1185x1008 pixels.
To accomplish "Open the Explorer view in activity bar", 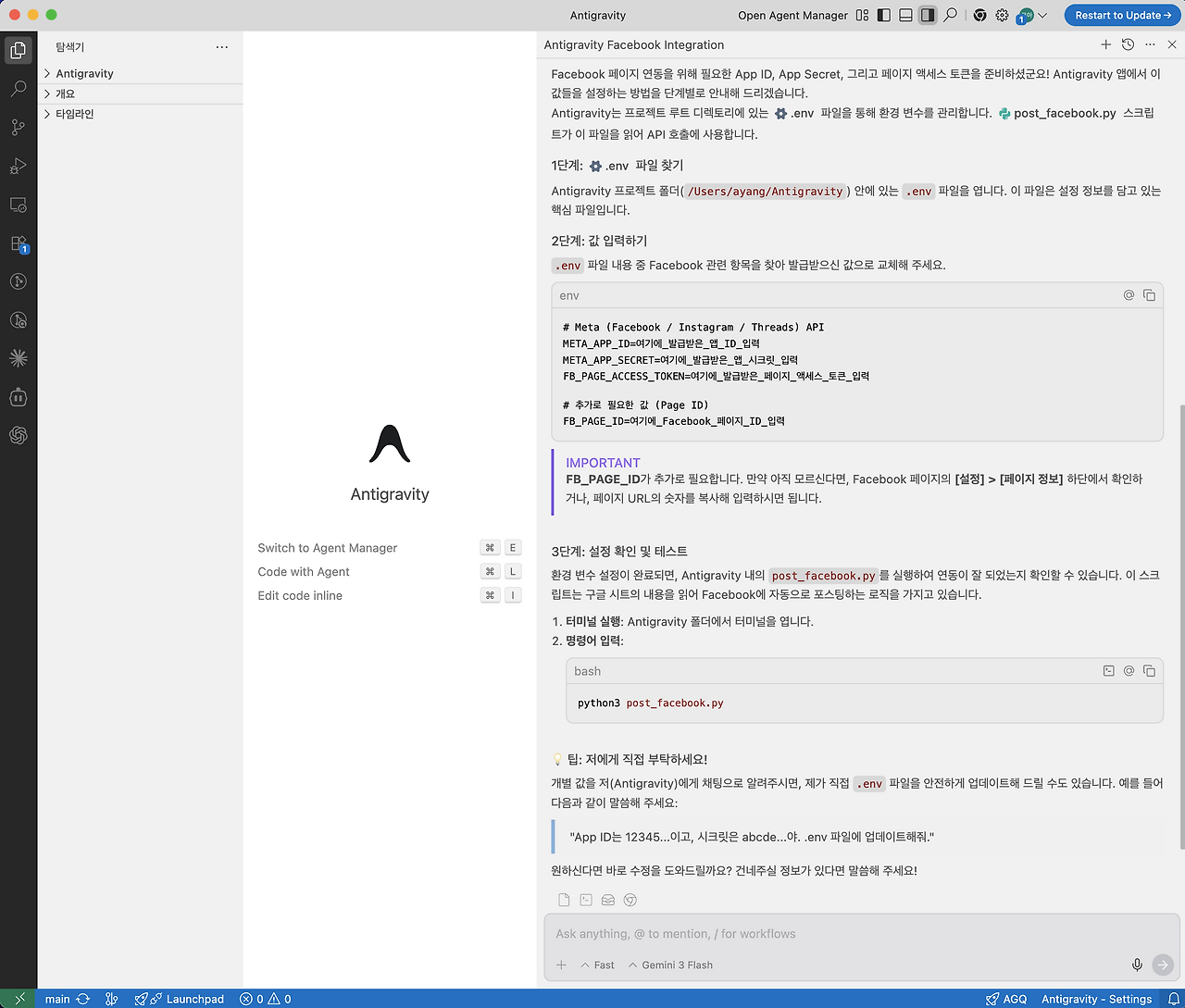I will click(x=19, y=50).
